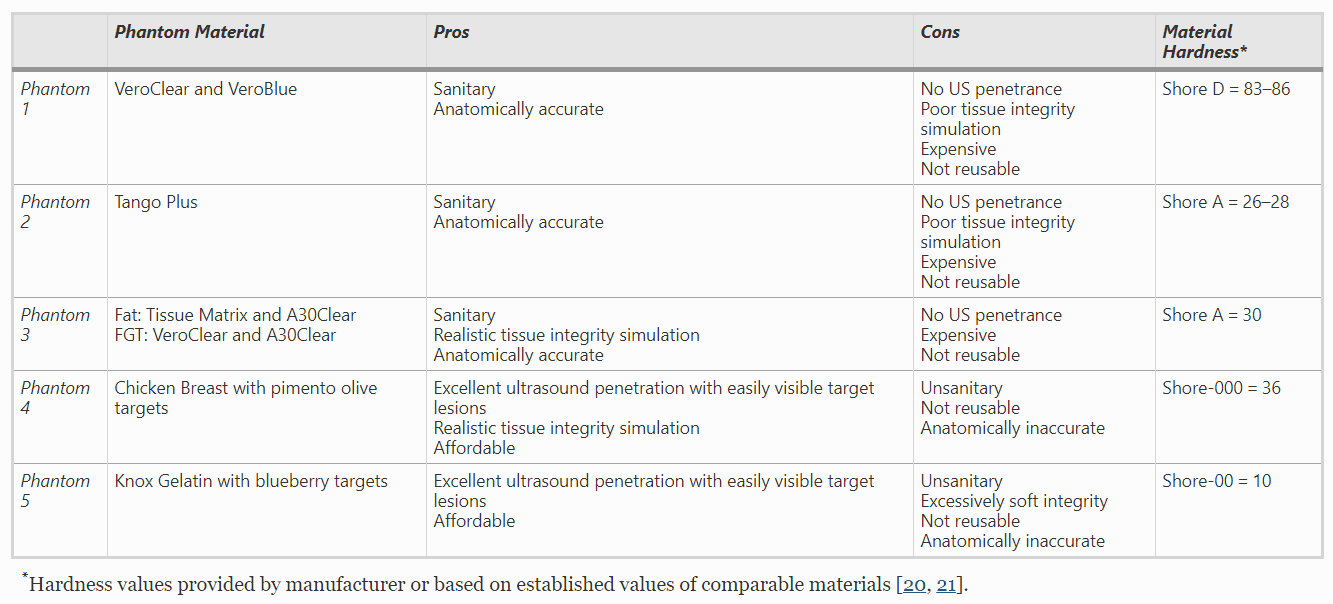Viewport: 1333px width, 604px height.
Task: Select the Phantom 4 row label
Action: tap(55, 398)
